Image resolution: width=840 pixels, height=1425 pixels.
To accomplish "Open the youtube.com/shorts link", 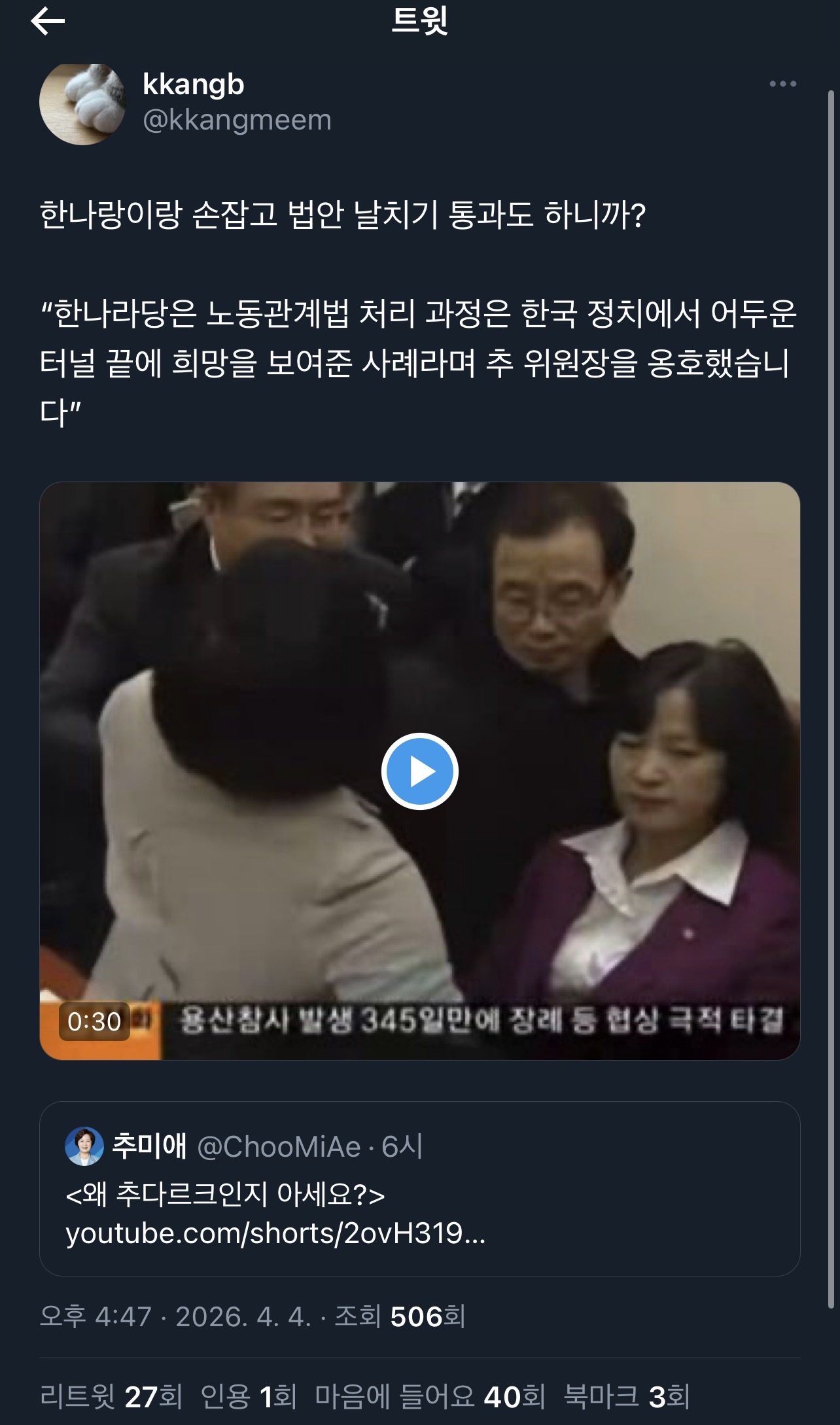I will pos(275,1233).
